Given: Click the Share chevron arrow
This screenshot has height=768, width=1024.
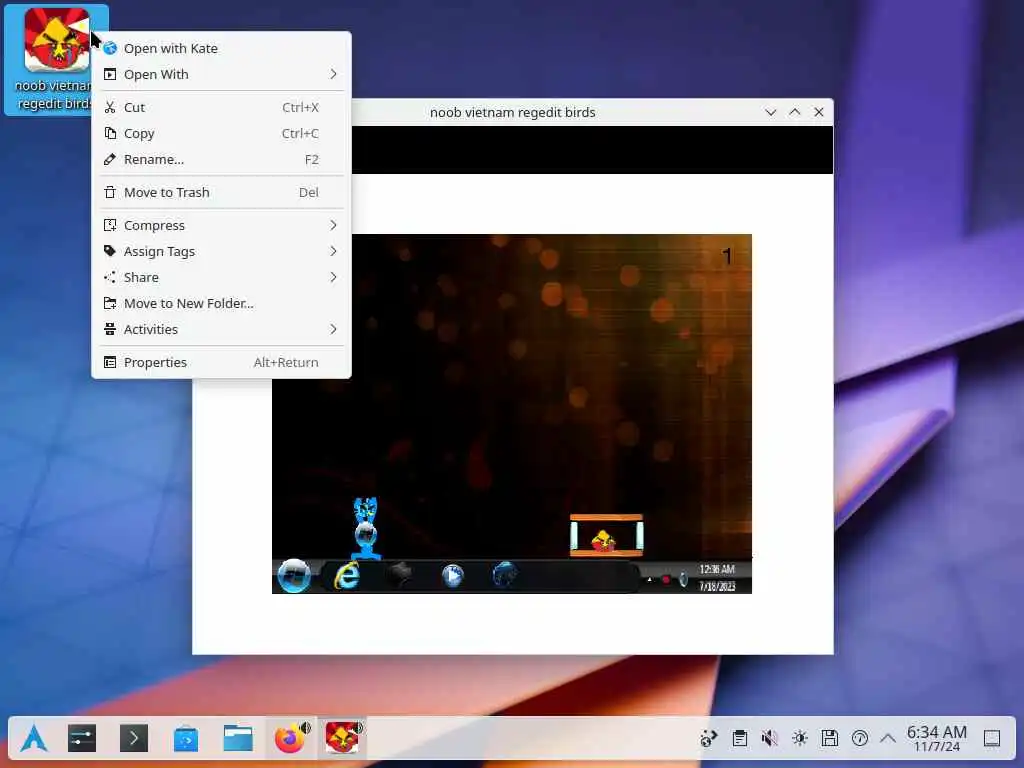Looking at the screenshot, I should pos(333,278).
